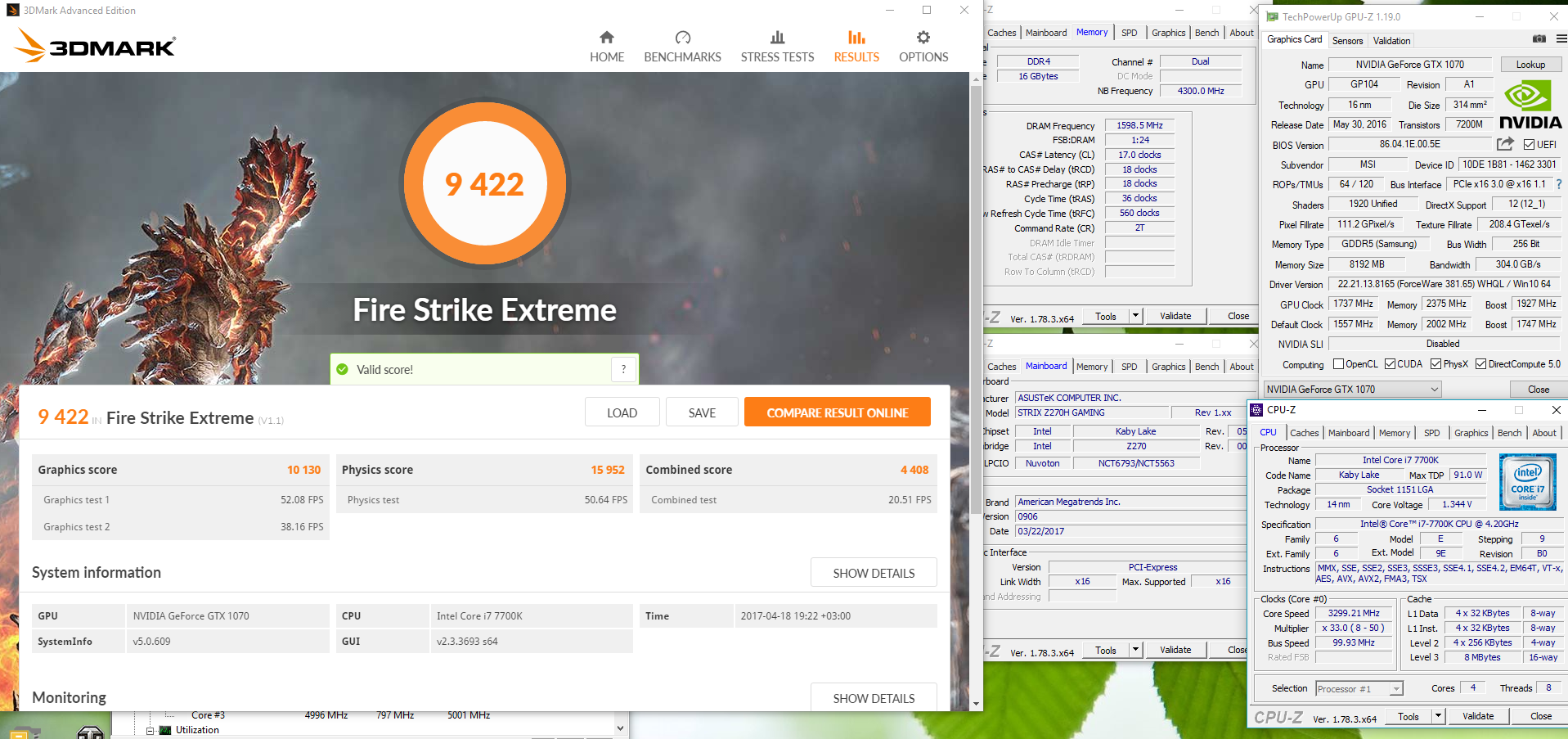This screenshot has height=739, width=1568.
Task: Take a GPU-Z screenshot with the camera icon
Action: (x=1539, y=38)
